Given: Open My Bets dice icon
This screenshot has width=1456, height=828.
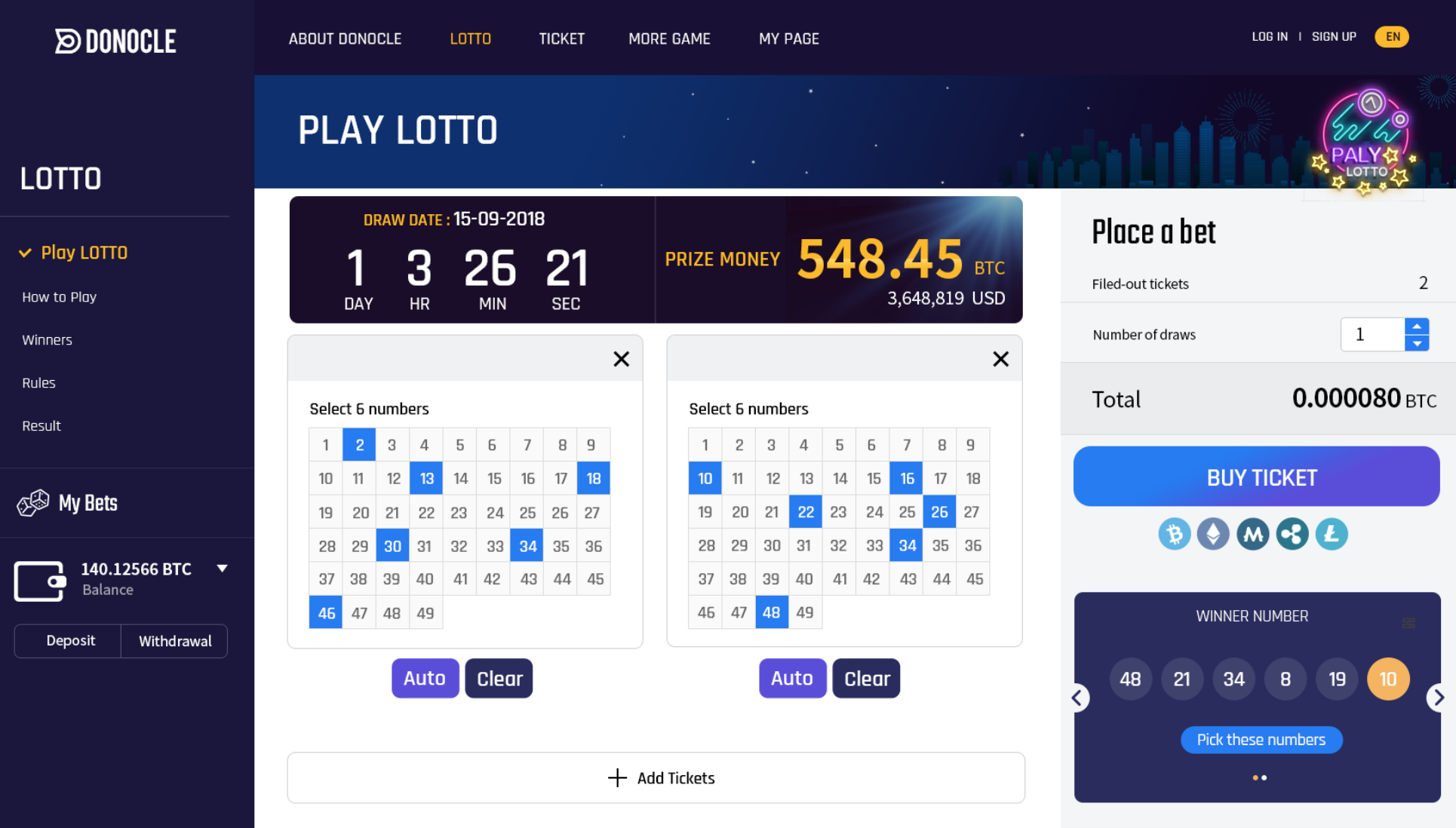Looking at the screenshot, I should pos(33,503).
